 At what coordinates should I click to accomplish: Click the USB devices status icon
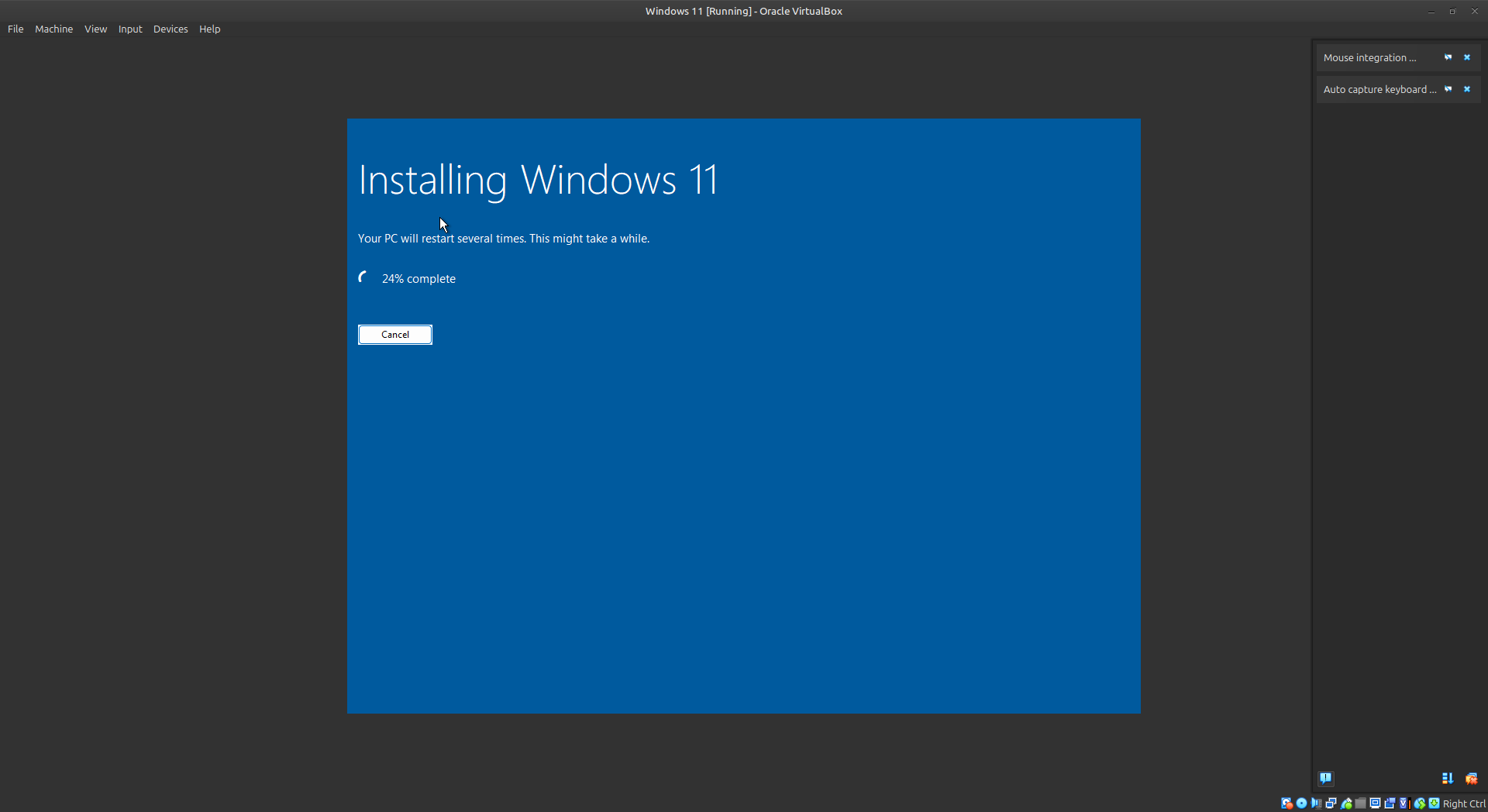coord(1346,803)
